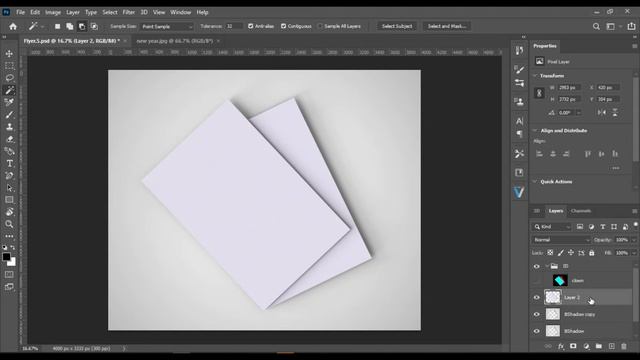Image resolution: width=640 pixels, height=360 pixels.
Task: Toggle Anti-alias checkbox
Action: coord(251,26)
